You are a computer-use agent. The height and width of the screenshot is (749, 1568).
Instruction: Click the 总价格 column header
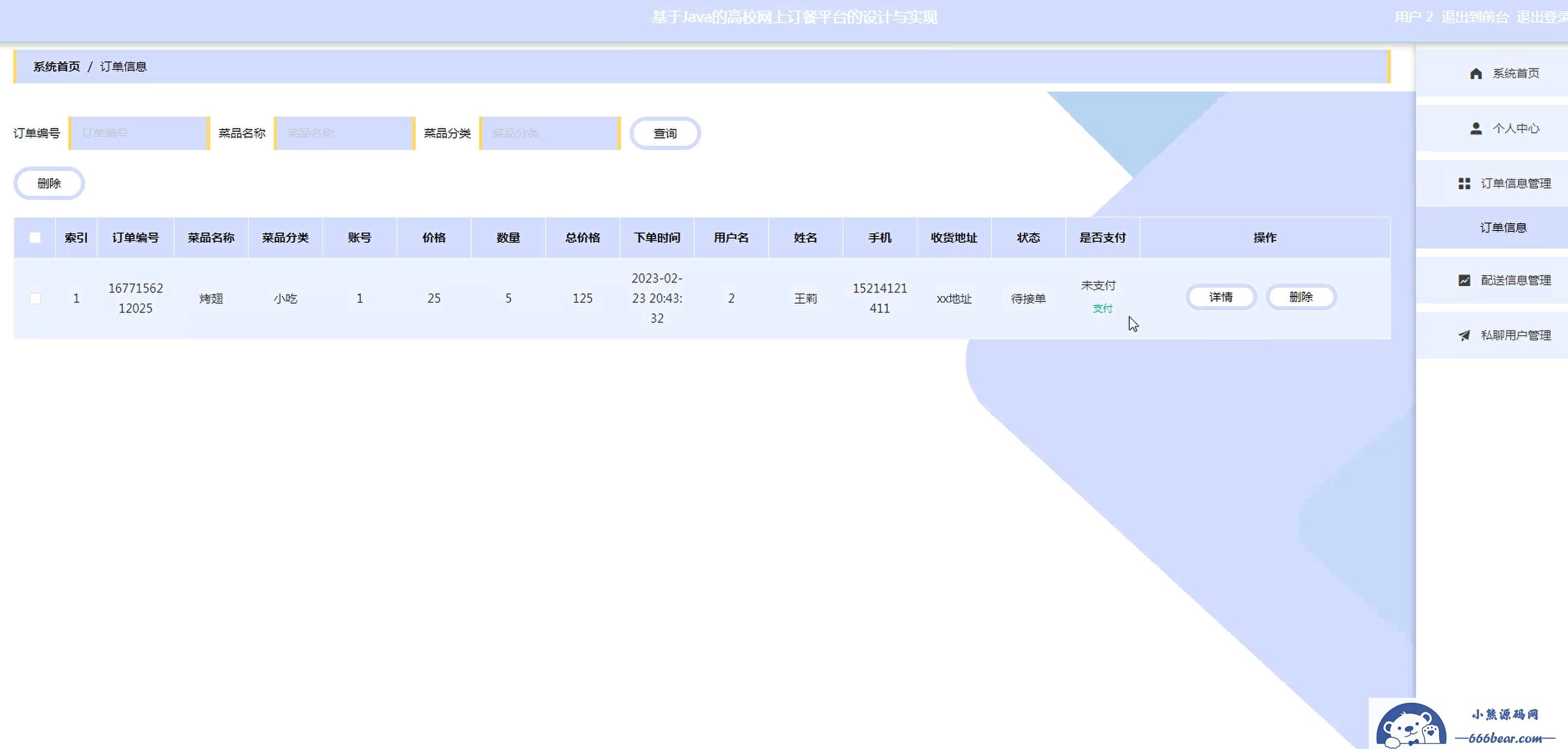click(x=583, y=238)
